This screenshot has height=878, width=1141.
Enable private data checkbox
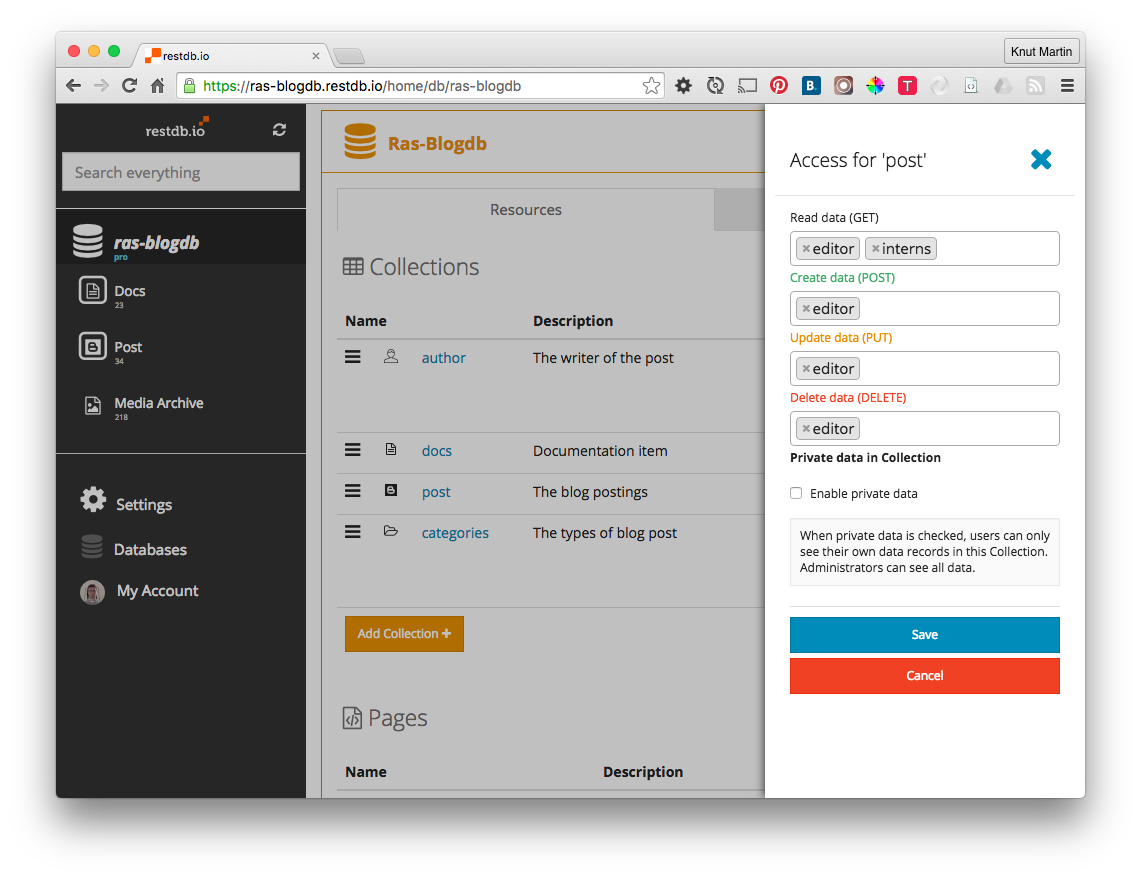pos(796,493)
